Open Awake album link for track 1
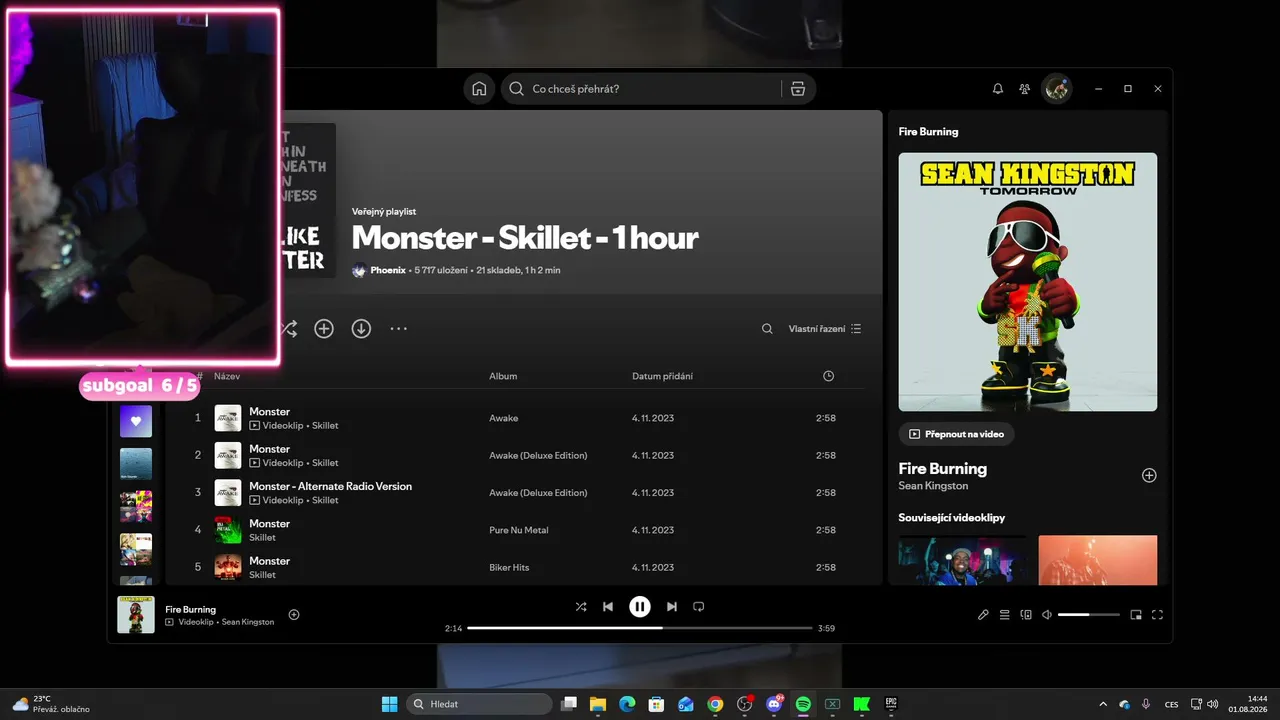The height and width of the screenshot is (720, 1280). tap(503, 418)
